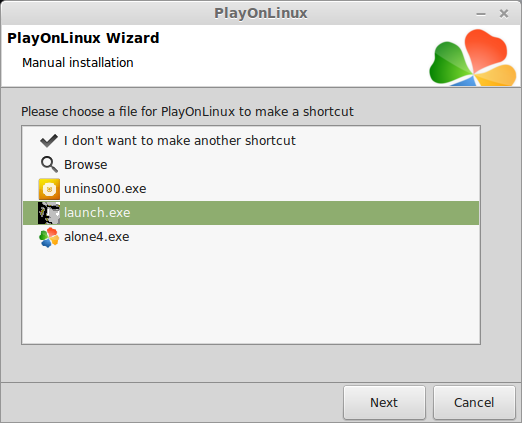Viewport: 522px width, 423px height.
Task: Click the magnifying glass Browse icon
Action: click(49, 165)
